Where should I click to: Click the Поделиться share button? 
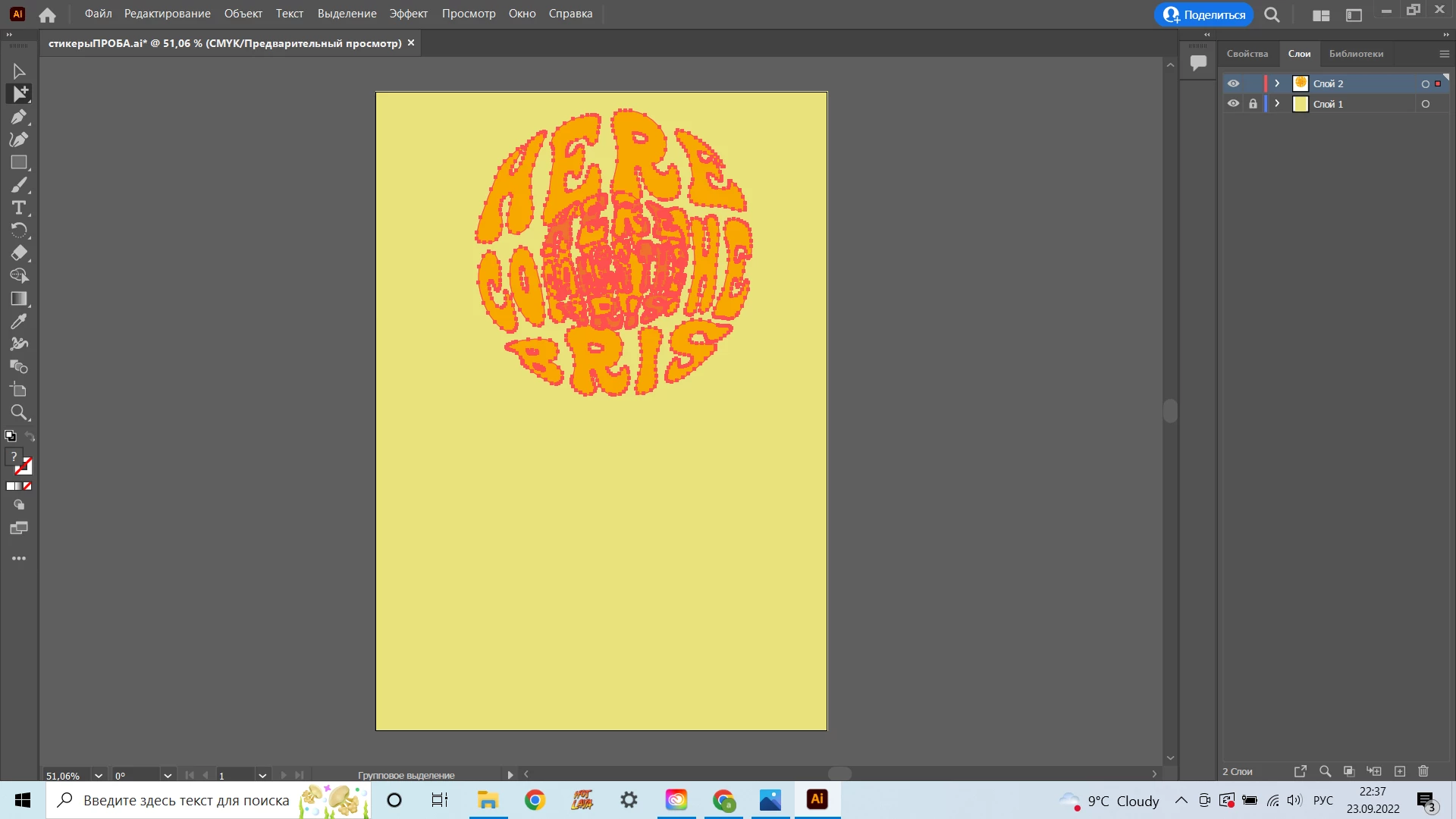1203,14
